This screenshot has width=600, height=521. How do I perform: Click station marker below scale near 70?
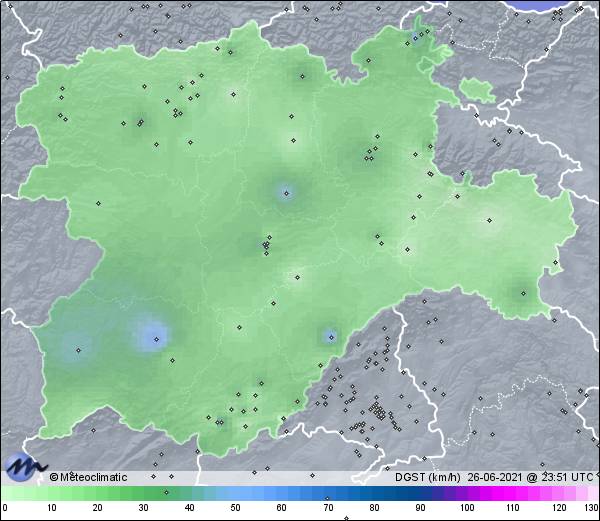pyautogui.click(x=327, y=498)
